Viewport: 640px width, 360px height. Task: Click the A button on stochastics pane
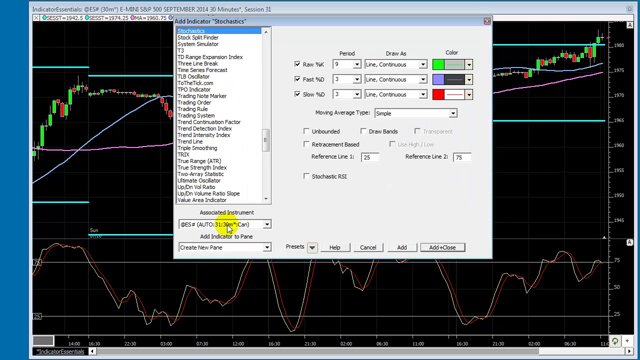coord(630,242)
